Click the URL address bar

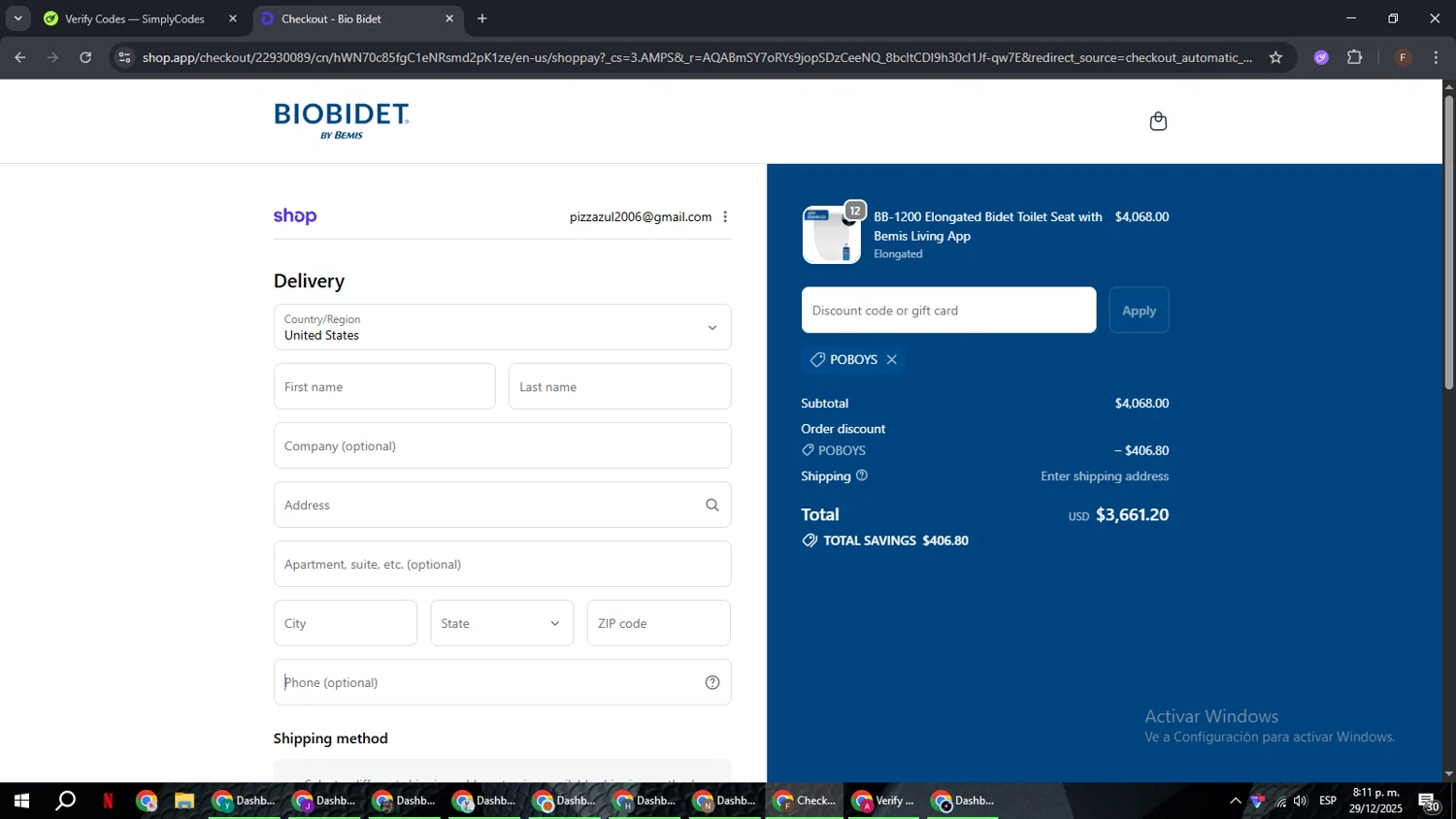pyautogui.click(x=697, y=57)
